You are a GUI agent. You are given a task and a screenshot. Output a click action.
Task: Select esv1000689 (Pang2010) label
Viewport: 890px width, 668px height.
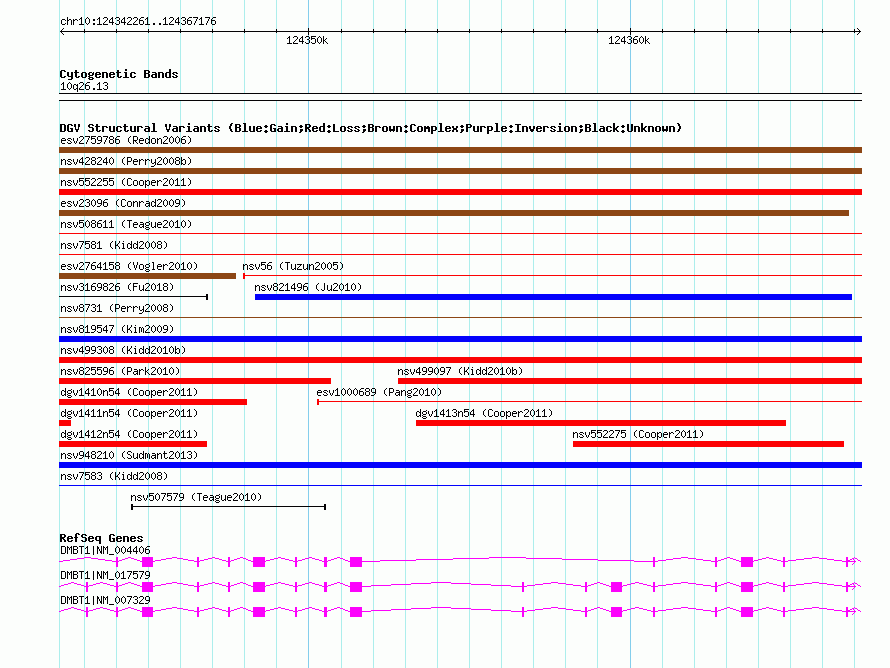[x=379, y=392]
